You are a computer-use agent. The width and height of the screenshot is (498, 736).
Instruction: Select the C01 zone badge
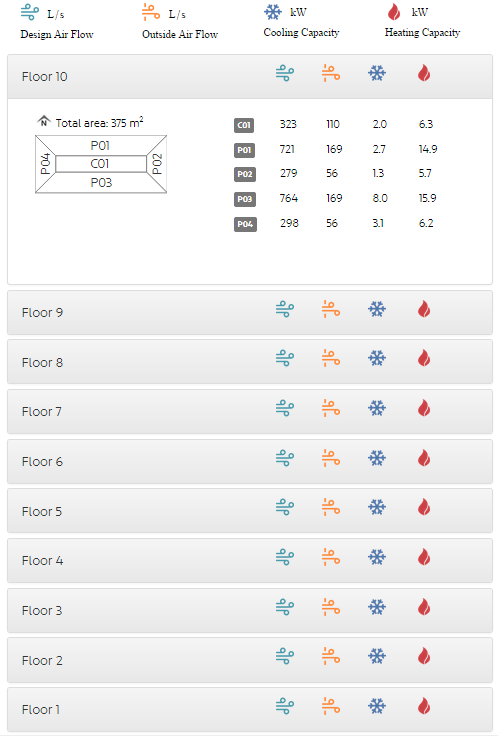[x=244, y=125]
